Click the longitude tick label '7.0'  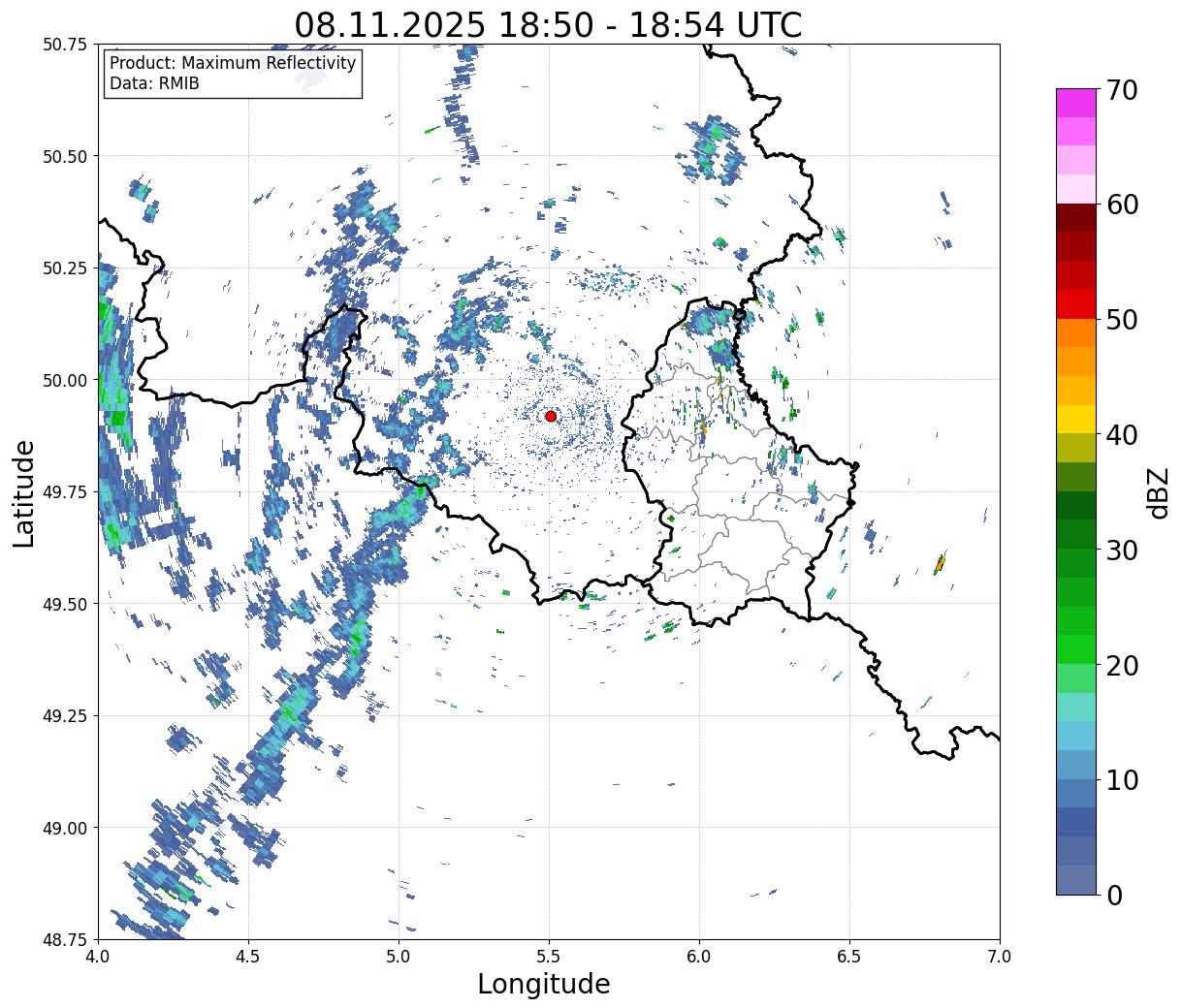(x=1000, y=957)
